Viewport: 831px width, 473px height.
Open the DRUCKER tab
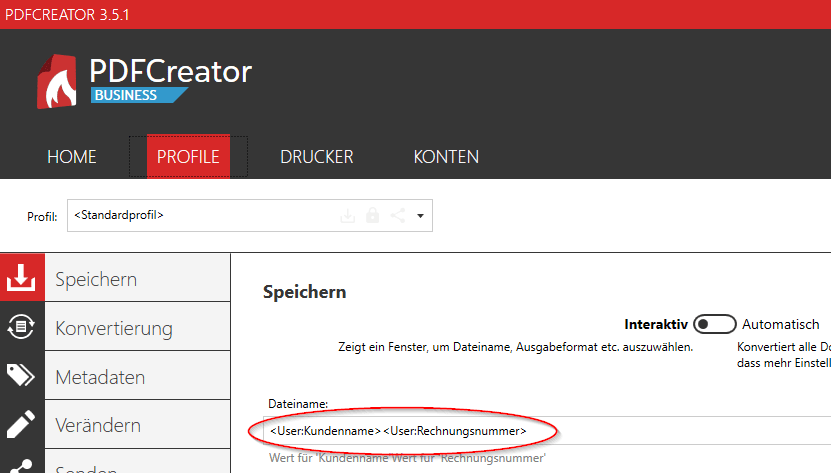tap(316, 157)
